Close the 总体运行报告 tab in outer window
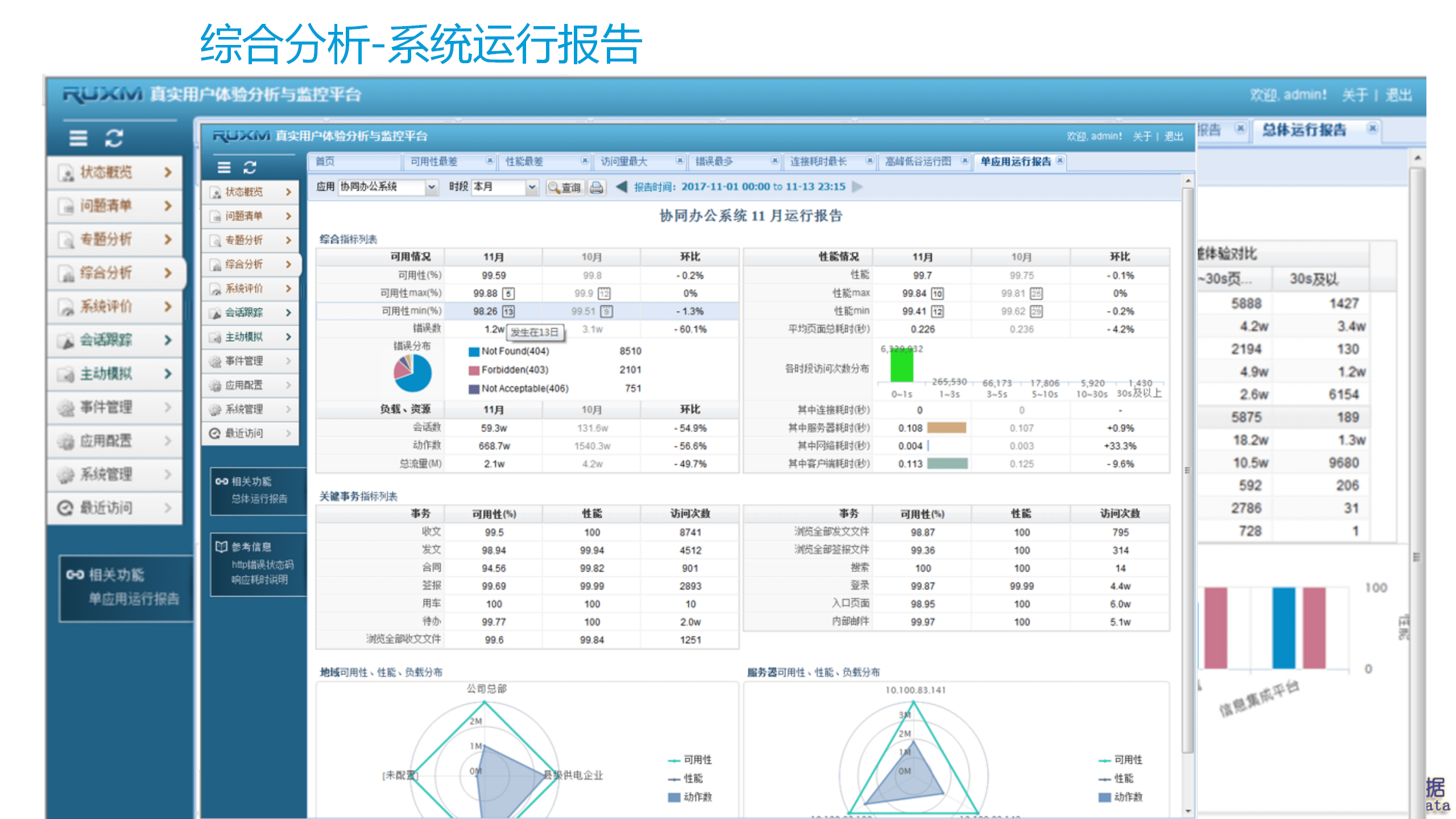Screen dimensions: 1456x819 click(1372, 129)
